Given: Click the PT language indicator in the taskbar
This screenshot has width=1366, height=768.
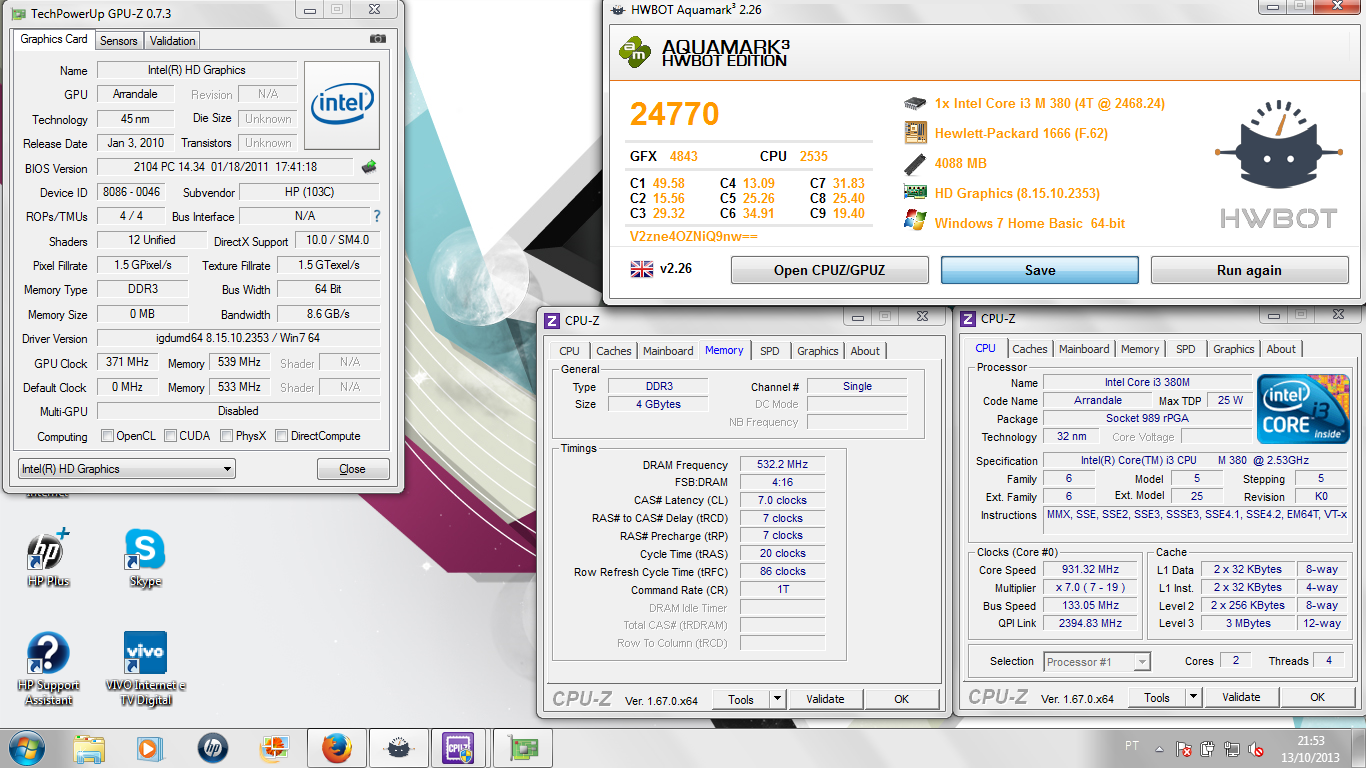Looking at the screenshot, I should coord(1131,746).
